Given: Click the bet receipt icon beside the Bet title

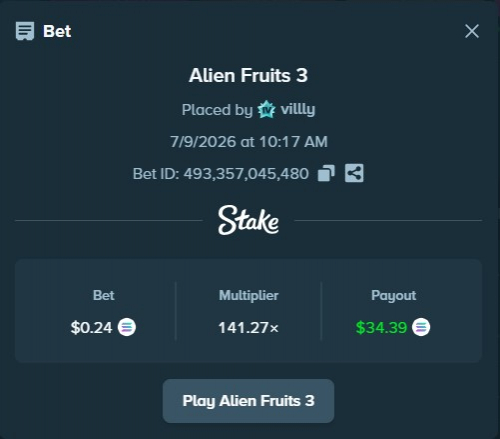Looking at the screenshot, I should 25,31.
